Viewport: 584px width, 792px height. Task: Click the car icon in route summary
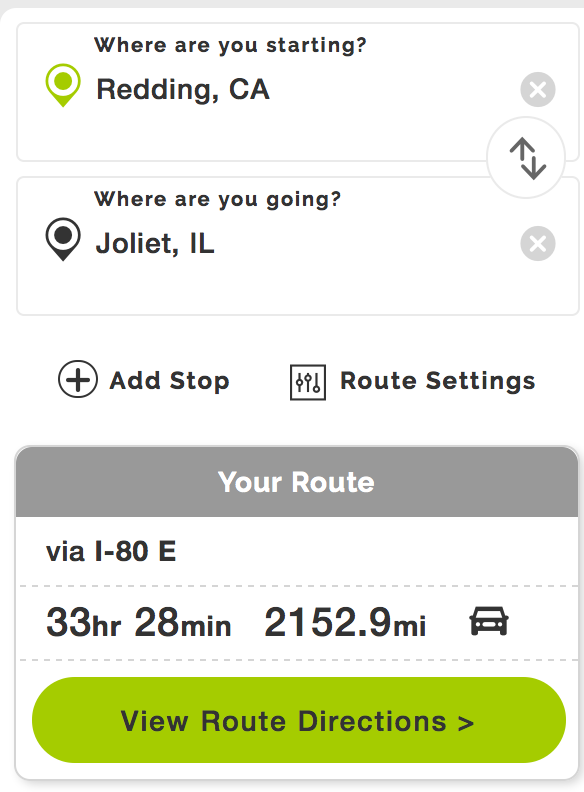(489, 621)
